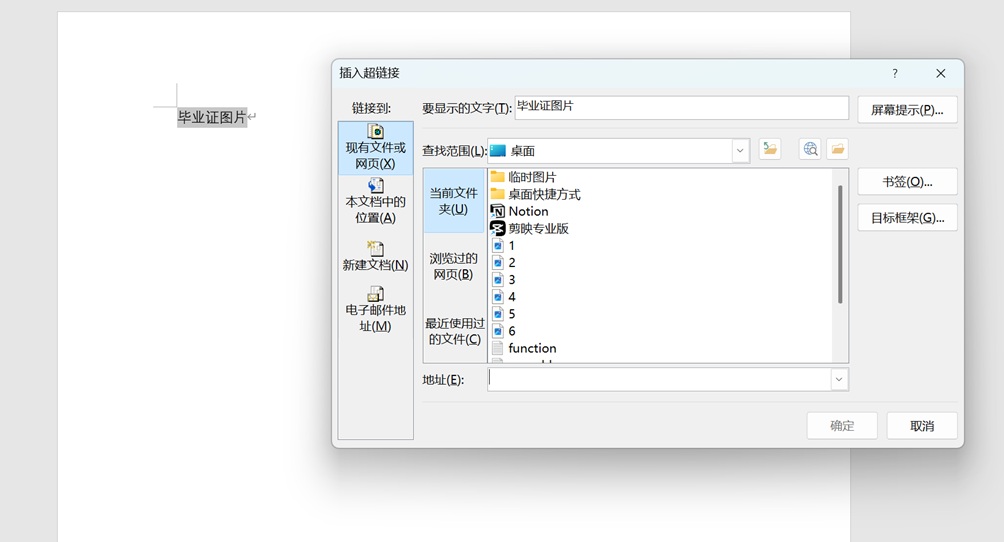Choose E-mail Address (电子邮件地址) link option
This screenshot has height=542, width=1004.
pos(375,310)
